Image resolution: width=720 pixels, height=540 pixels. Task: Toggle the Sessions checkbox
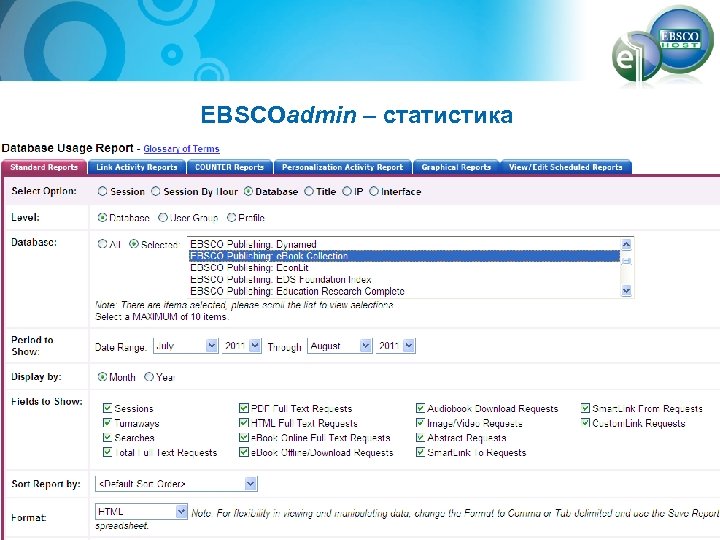tap(107, 408)
